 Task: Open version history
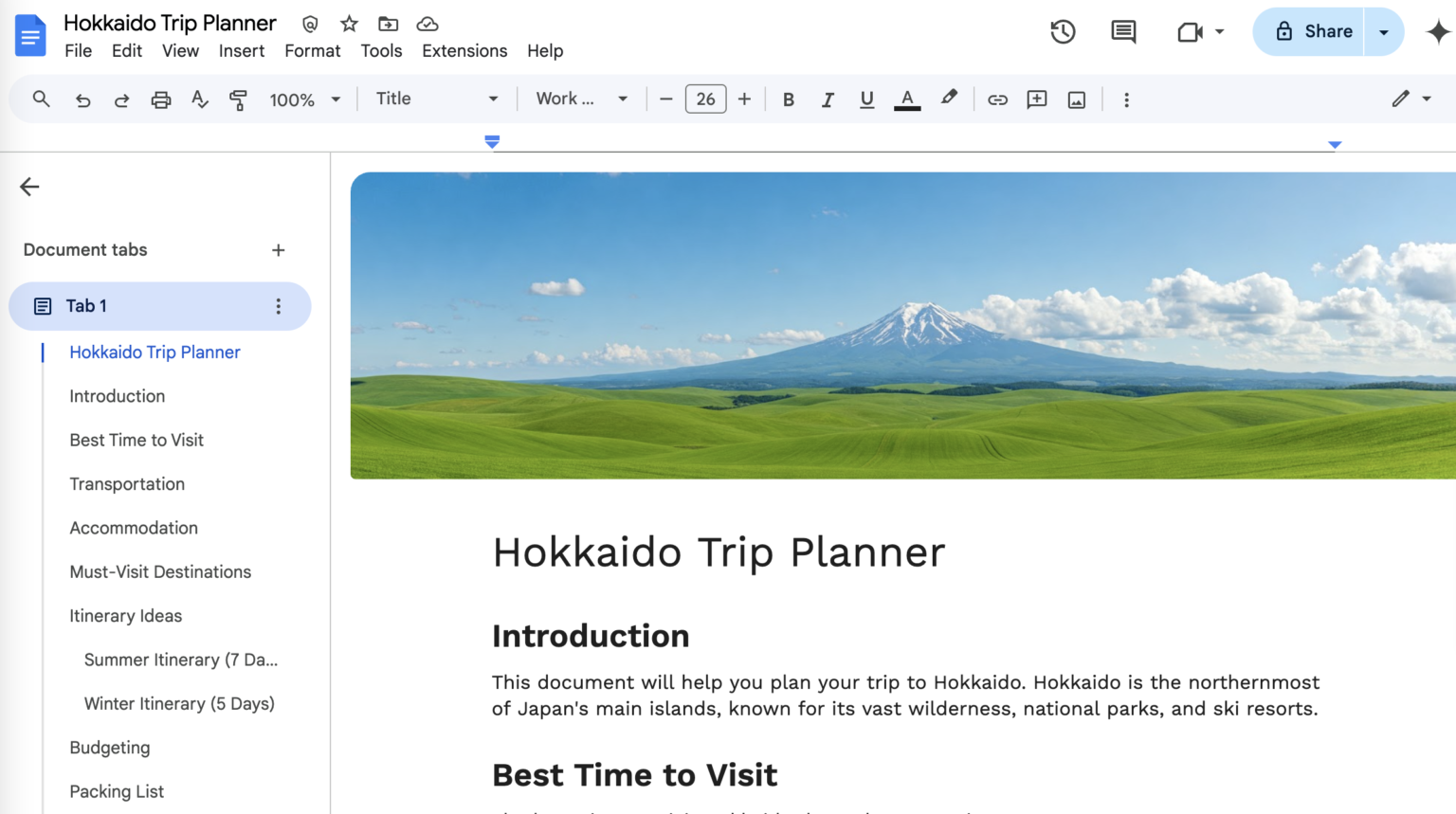click(x=1063, y=31)
